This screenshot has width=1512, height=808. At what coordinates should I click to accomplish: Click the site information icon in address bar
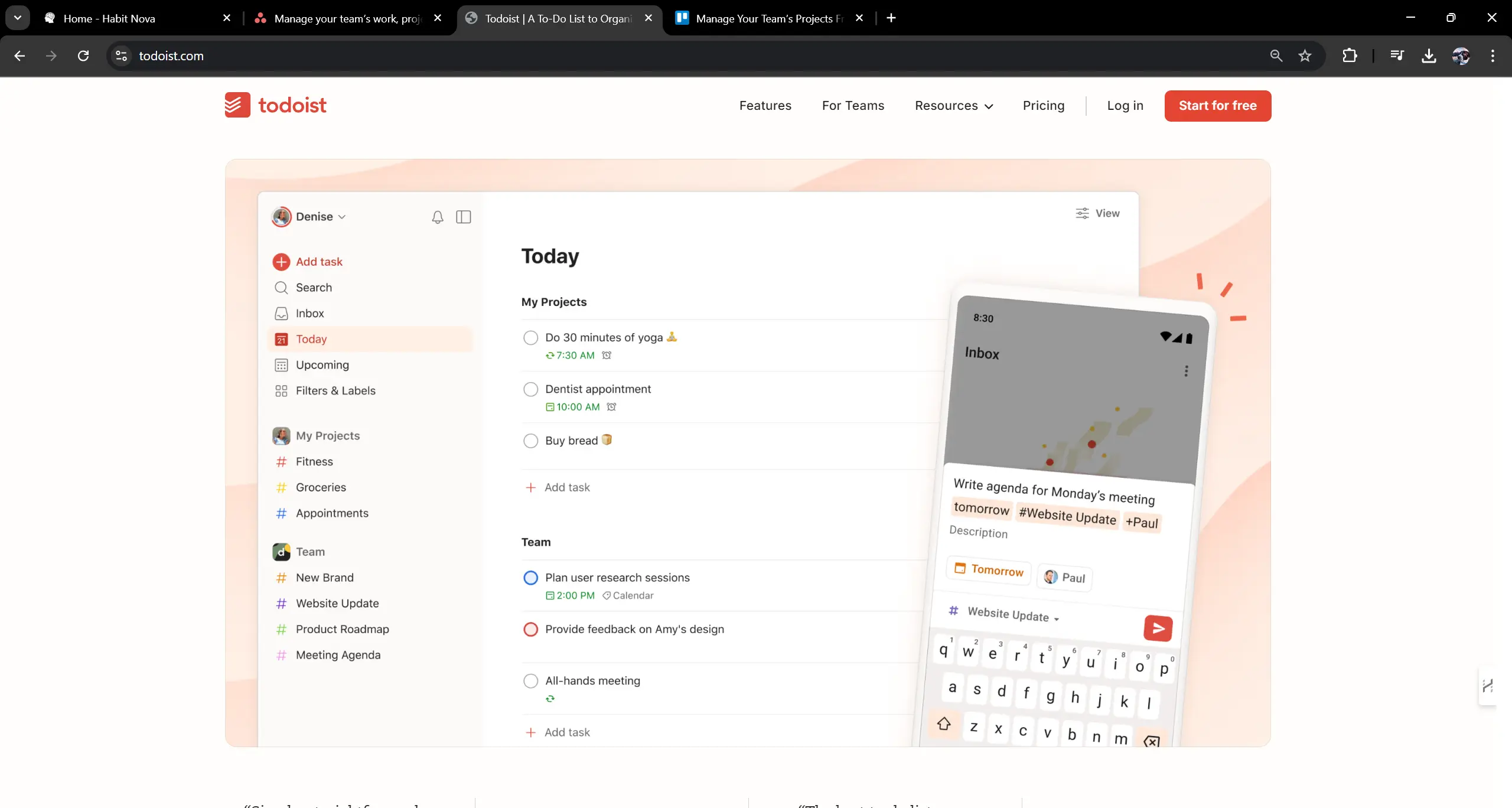point(121,56)
